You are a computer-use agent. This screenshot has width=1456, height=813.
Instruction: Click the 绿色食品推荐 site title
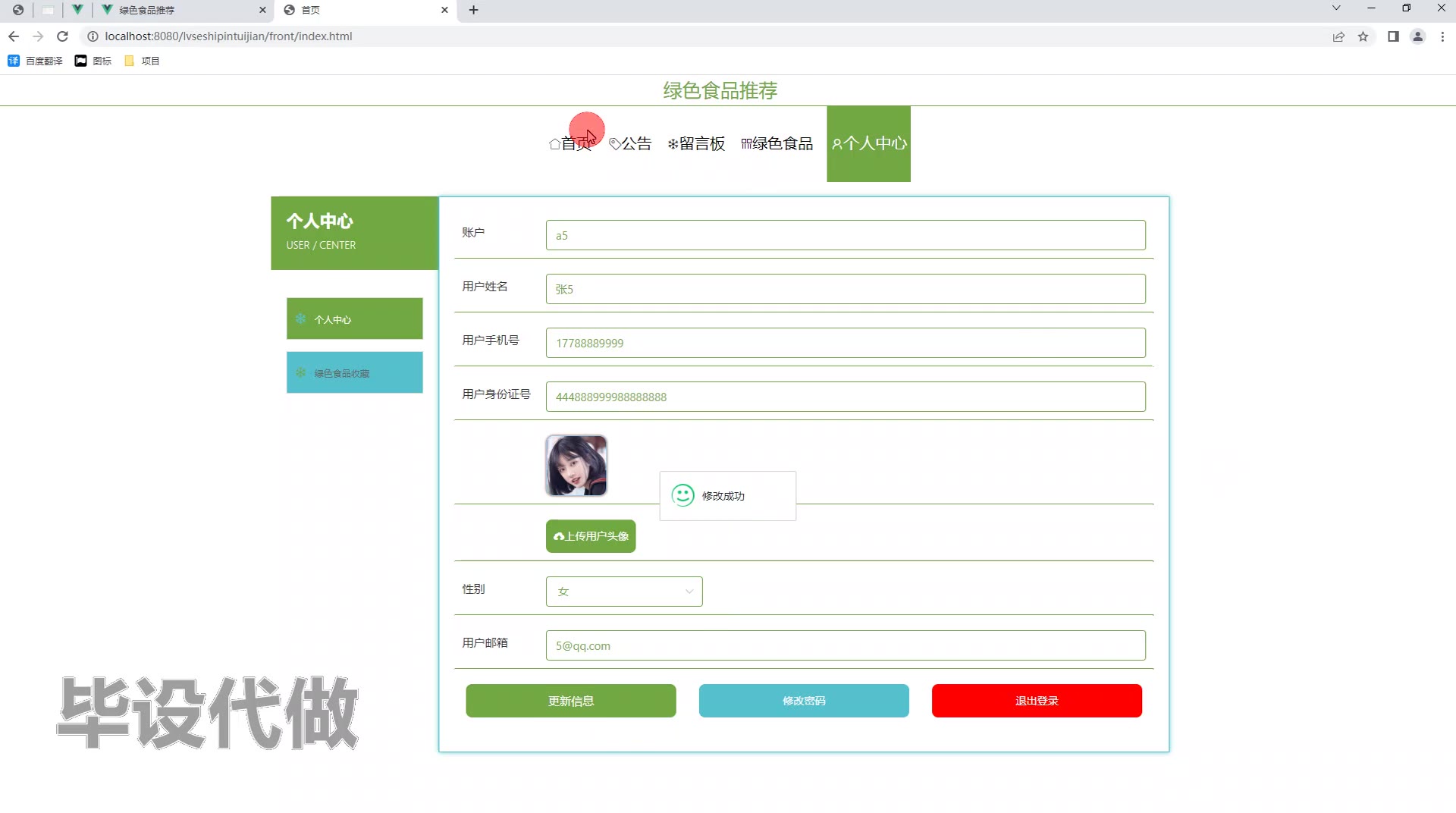tap(720, 90)
